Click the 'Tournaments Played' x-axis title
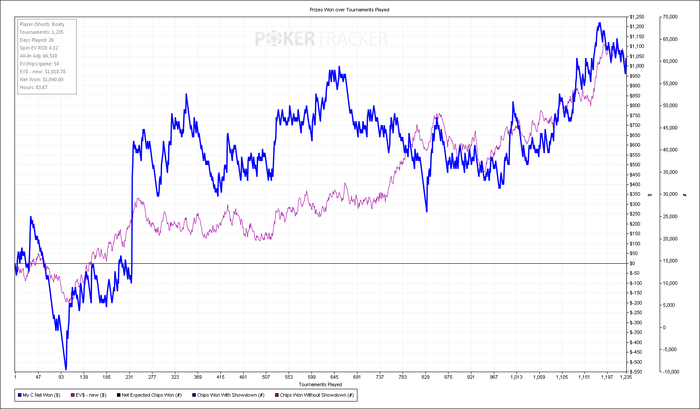The height and width of the screenshot is (409, 700). click(321, 384)
